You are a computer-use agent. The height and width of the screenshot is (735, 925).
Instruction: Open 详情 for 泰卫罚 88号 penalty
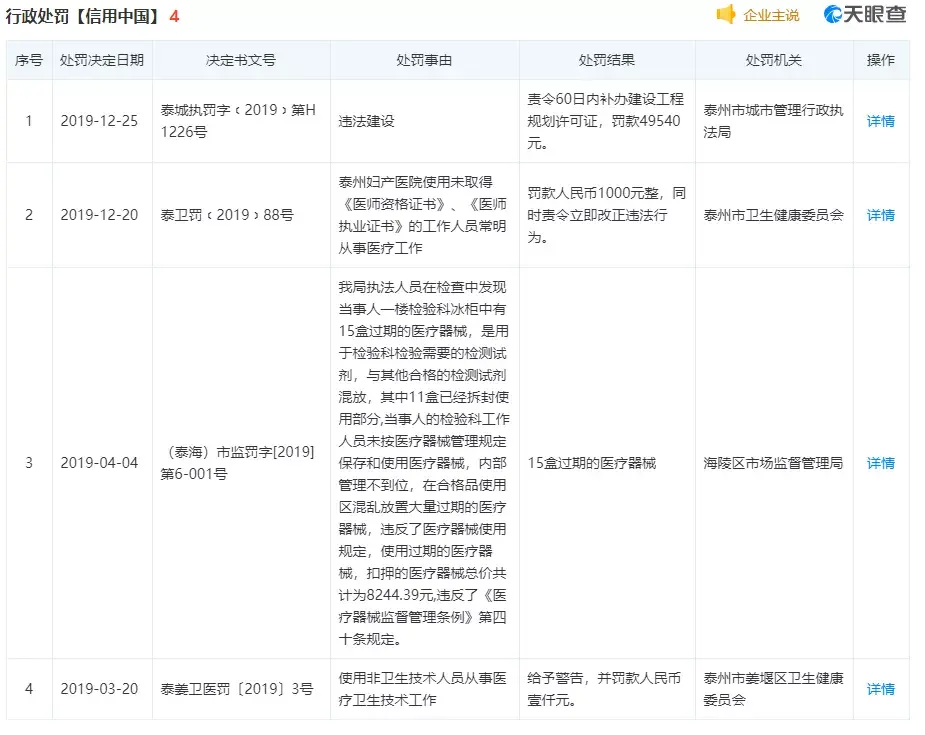point(881,215)
